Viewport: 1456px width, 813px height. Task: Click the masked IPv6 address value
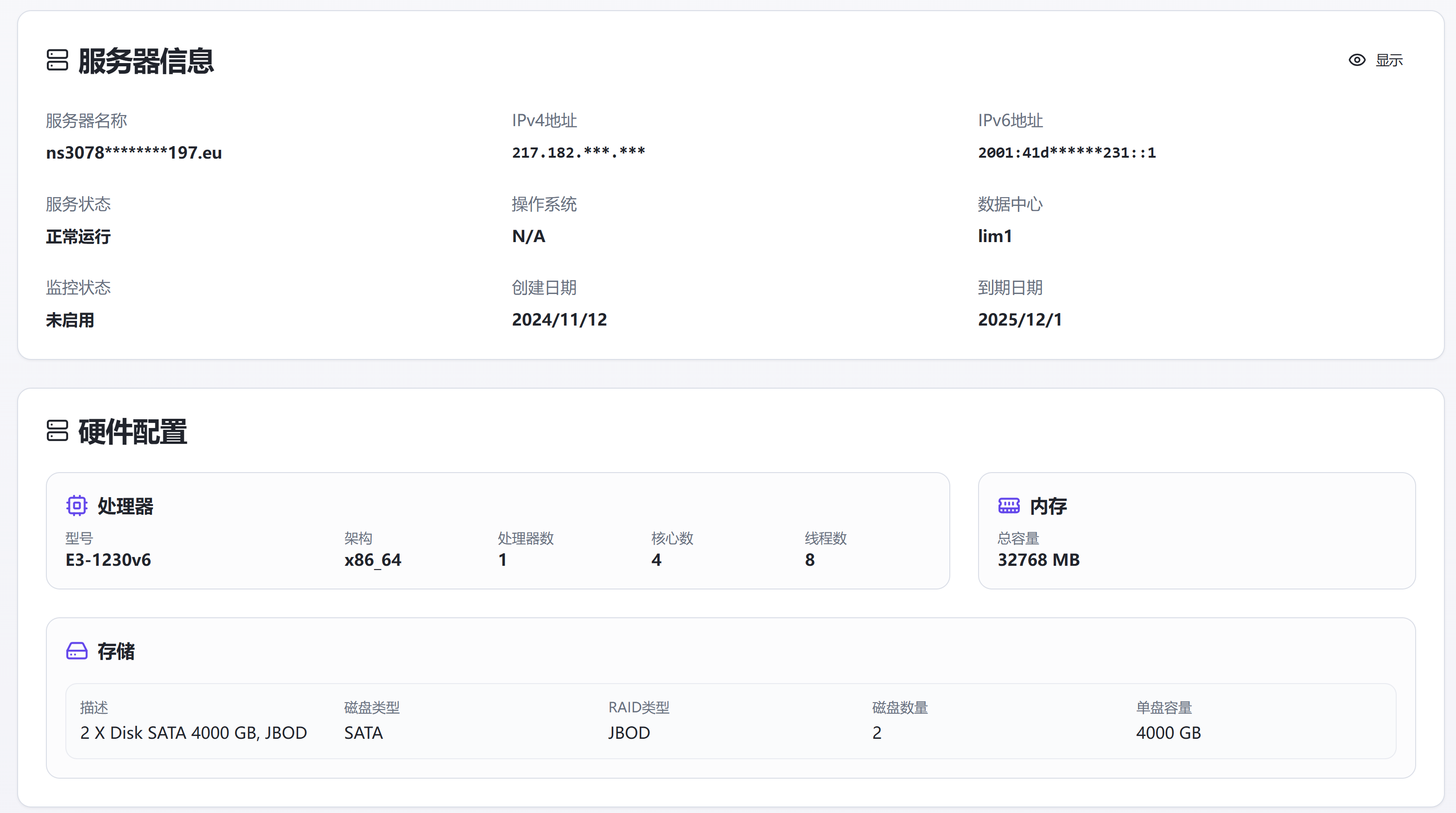pyautogui.click(x=1067, y=153)
